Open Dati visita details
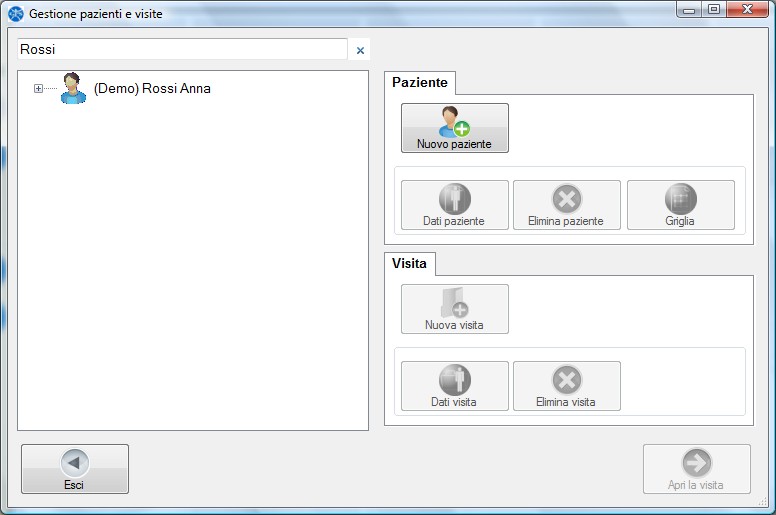The height and width of the screenshot is (515, 776). click(x=454, y=380)
